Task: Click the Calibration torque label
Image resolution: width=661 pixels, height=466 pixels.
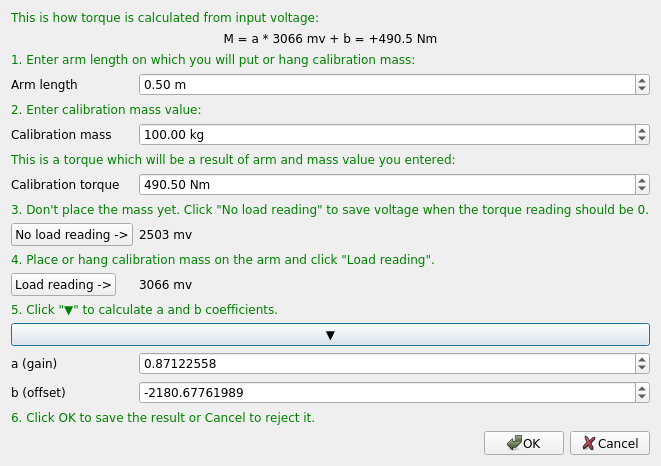Action: (x=65, y=185)
